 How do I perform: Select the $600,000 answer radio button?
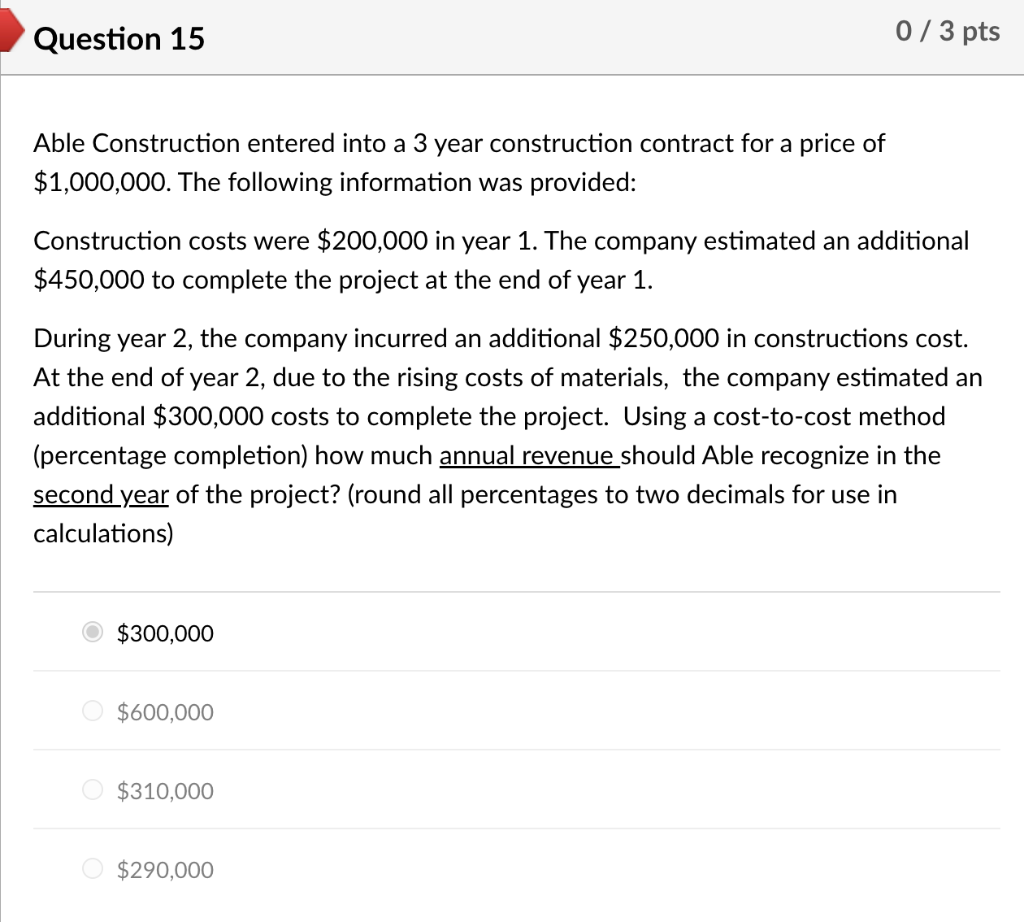coord(92,711)
